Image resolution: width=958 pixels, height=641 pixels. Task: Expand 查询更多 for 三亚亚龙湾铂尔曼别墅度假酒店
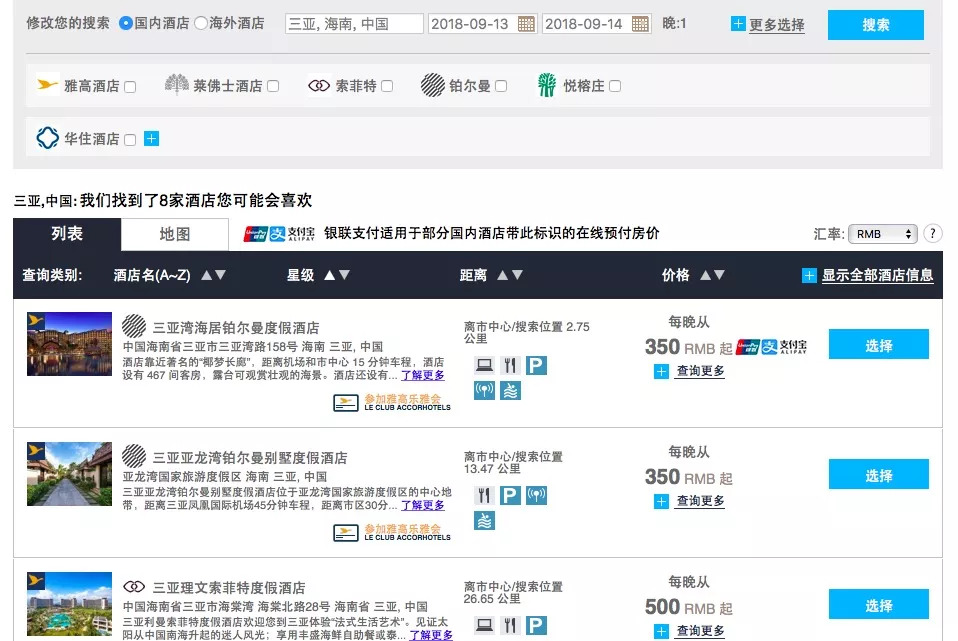coord(700,501)
